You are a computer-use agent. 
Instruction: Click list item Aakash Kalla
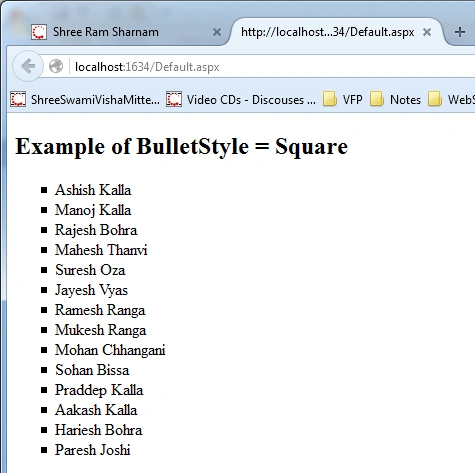point(96,410)
